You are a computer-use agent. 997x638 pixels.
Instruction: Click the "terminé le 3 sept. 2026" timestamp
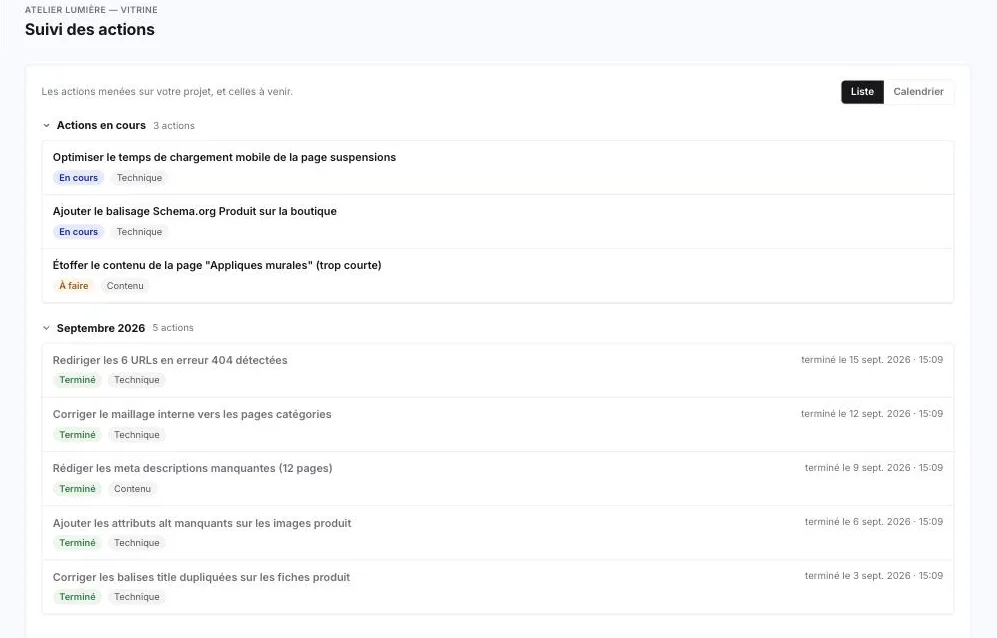(x=874, y=576)
